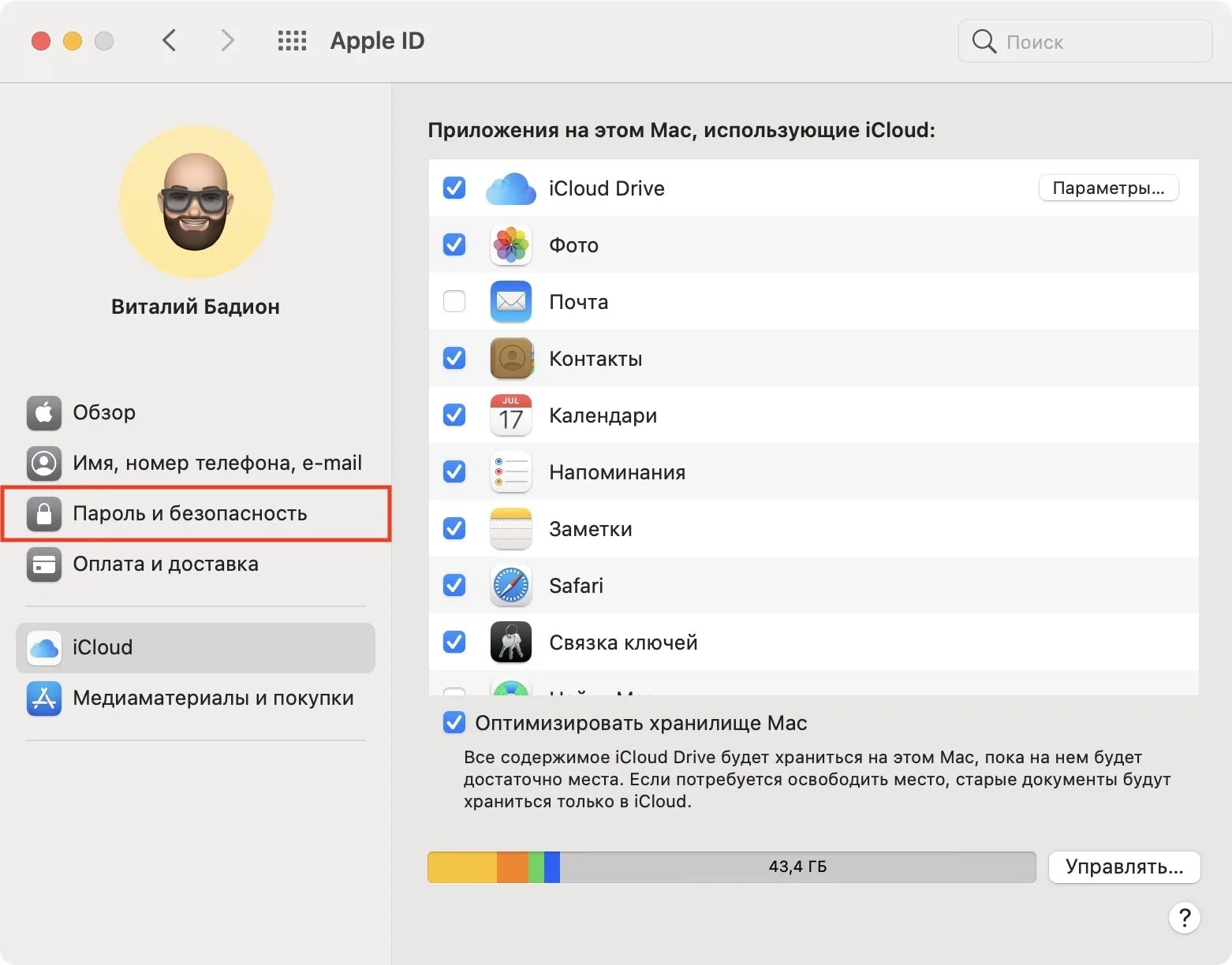Click the Keychain keys icon
This screenshot has height=965, width=1232.
point(511,643)
